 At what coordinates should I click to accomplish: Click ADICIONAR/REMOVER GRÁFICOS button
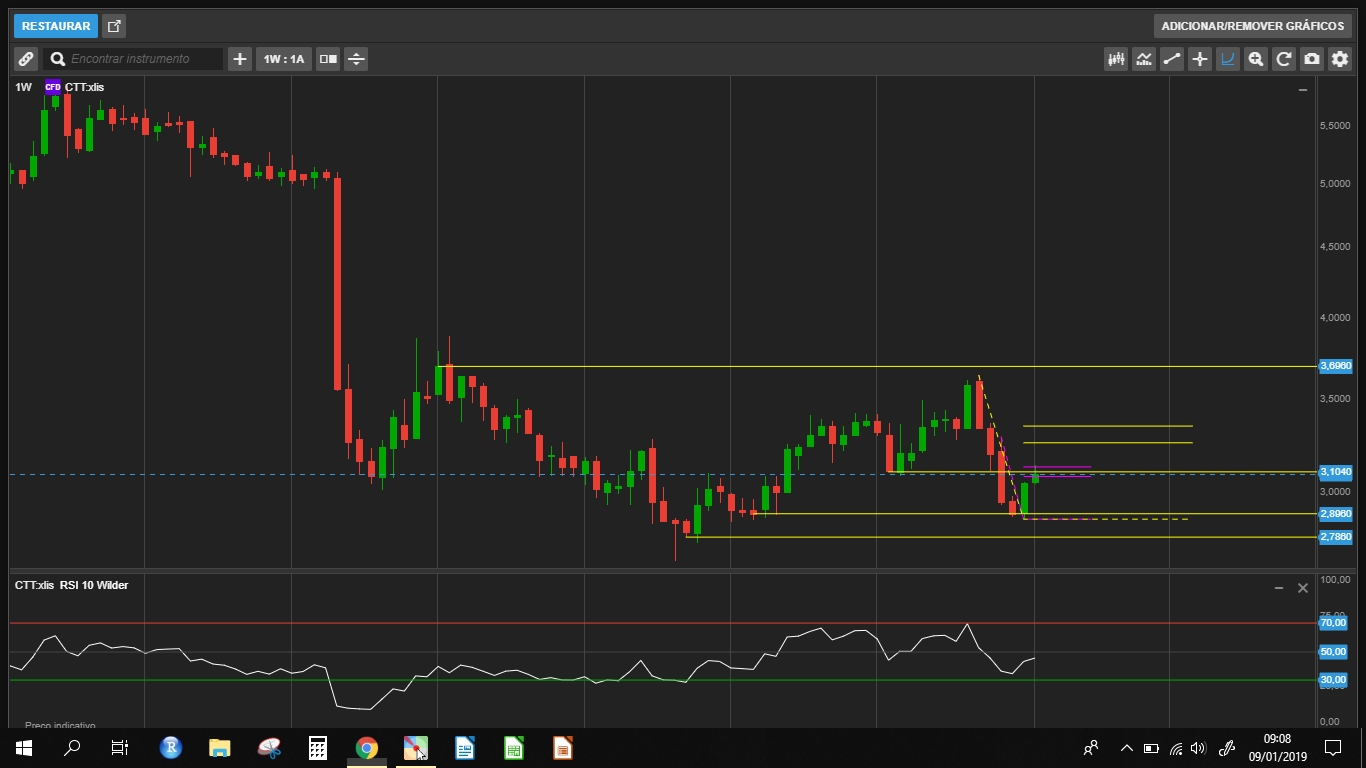(x=1253, y=26)
